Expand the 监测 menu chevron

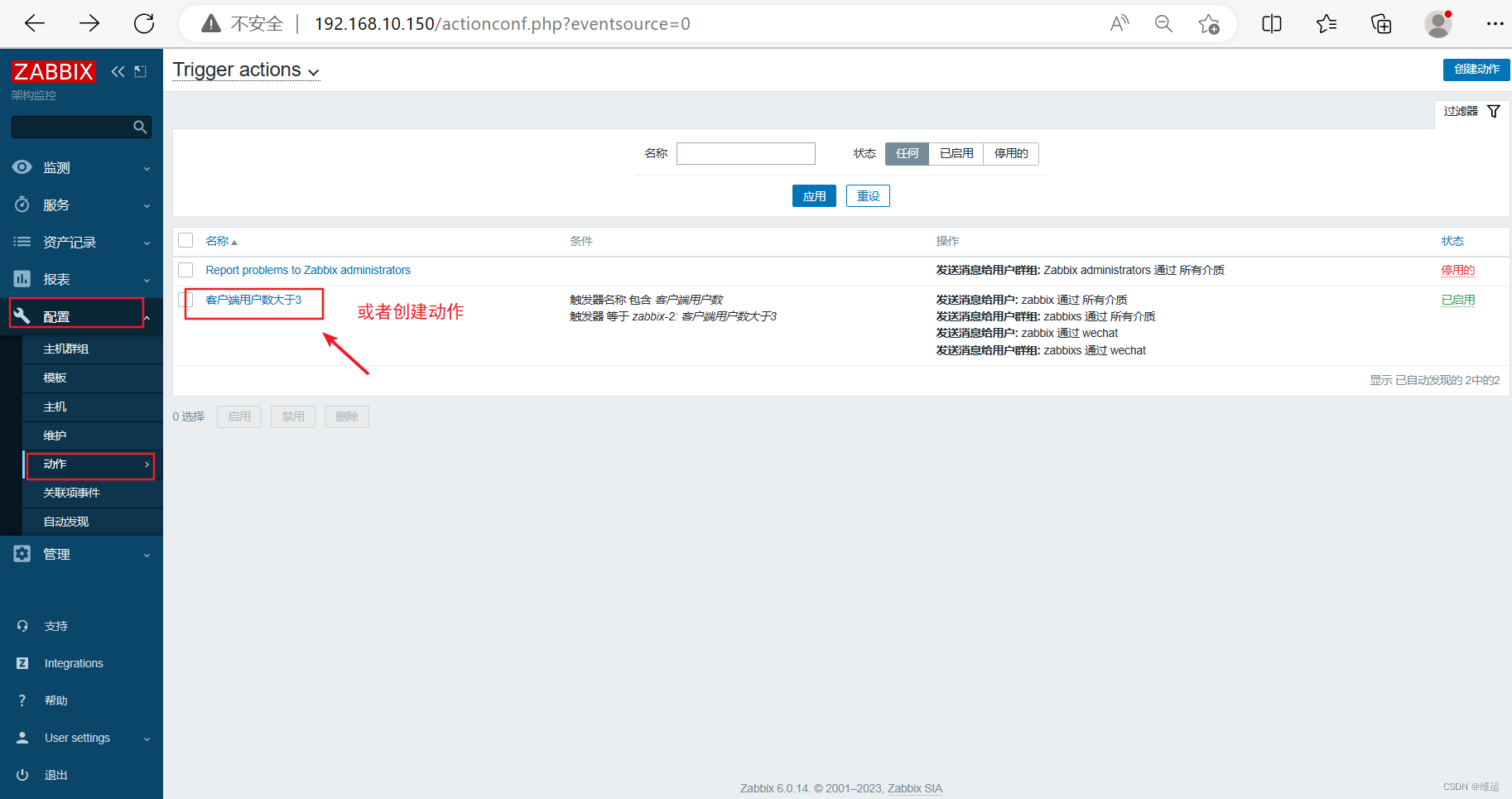pyautogui.click(x=147, y=168)
